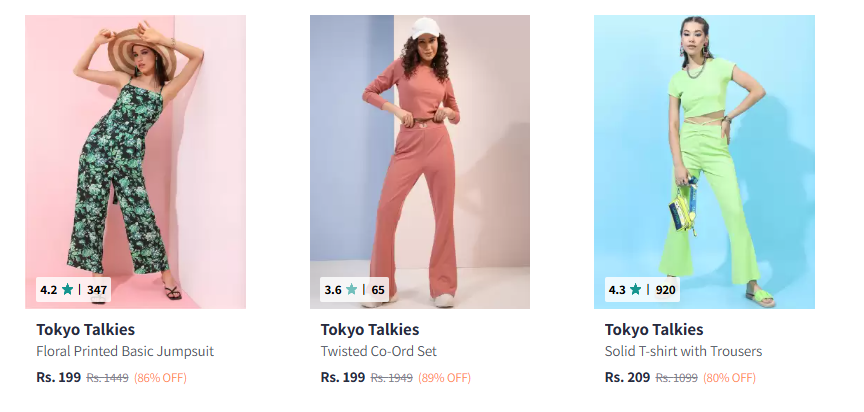Click the 89% OFF discount label

(445, 378)
